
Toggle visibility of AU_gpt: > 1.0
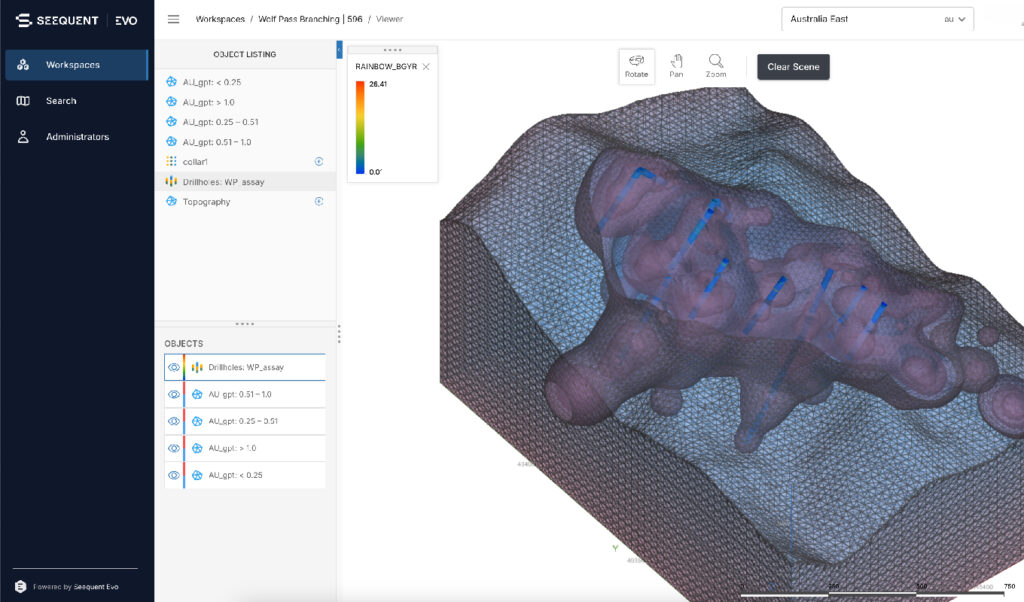pyautogui.click(x=174, y=448)
